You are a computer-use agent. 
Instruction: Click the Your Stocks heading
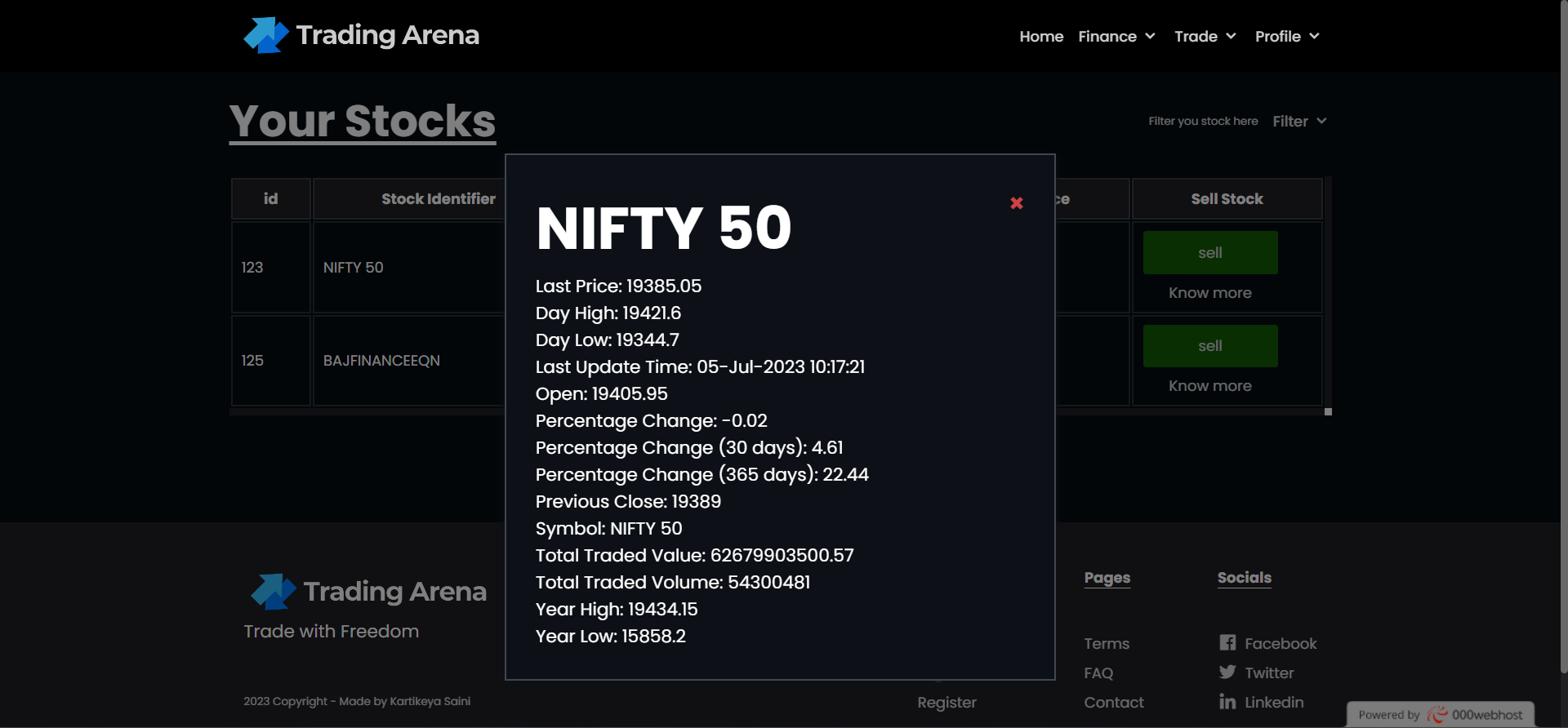pos(363,121)
